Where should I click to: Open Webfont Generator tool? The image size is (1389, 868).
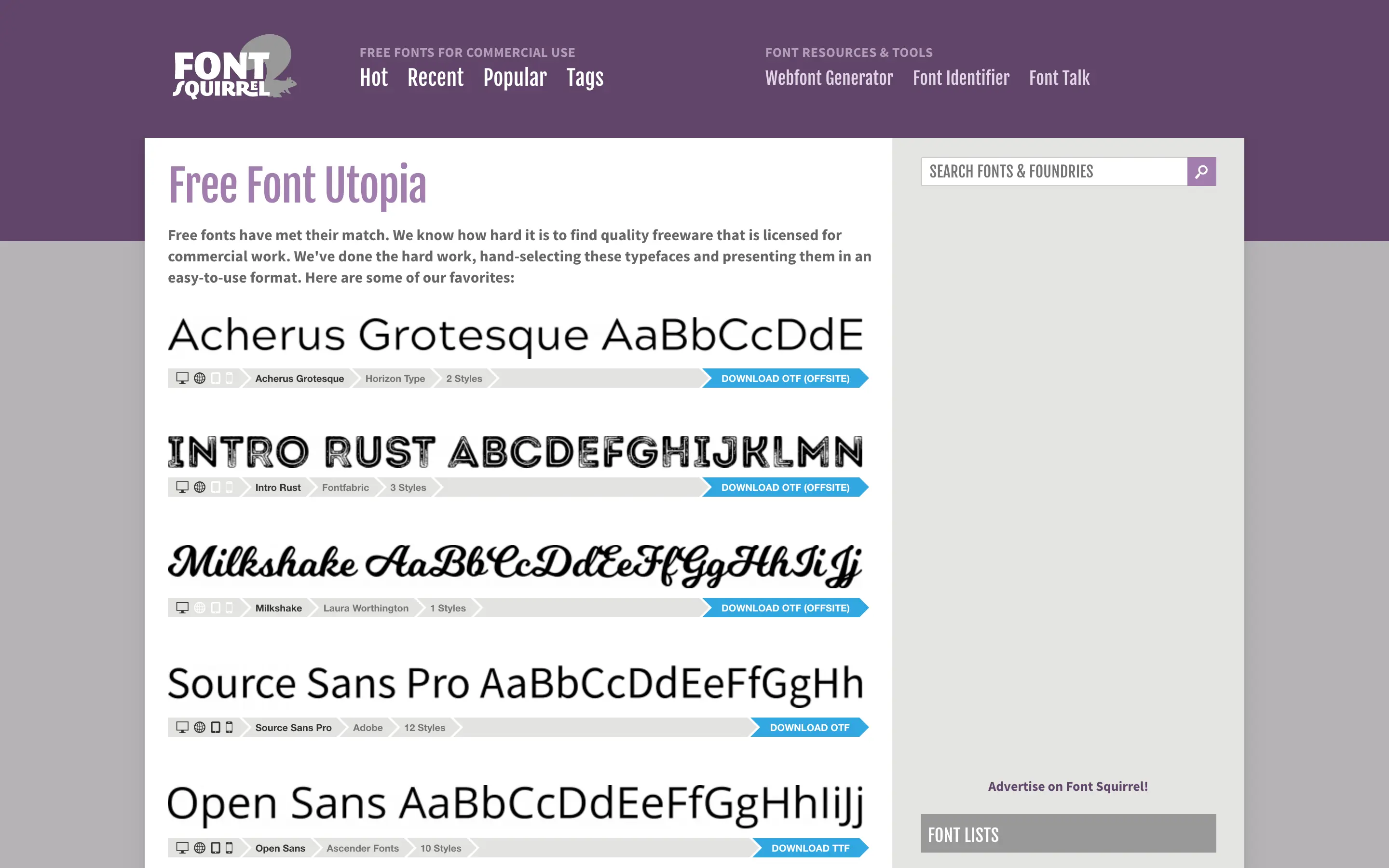click(x=829, y=78)
